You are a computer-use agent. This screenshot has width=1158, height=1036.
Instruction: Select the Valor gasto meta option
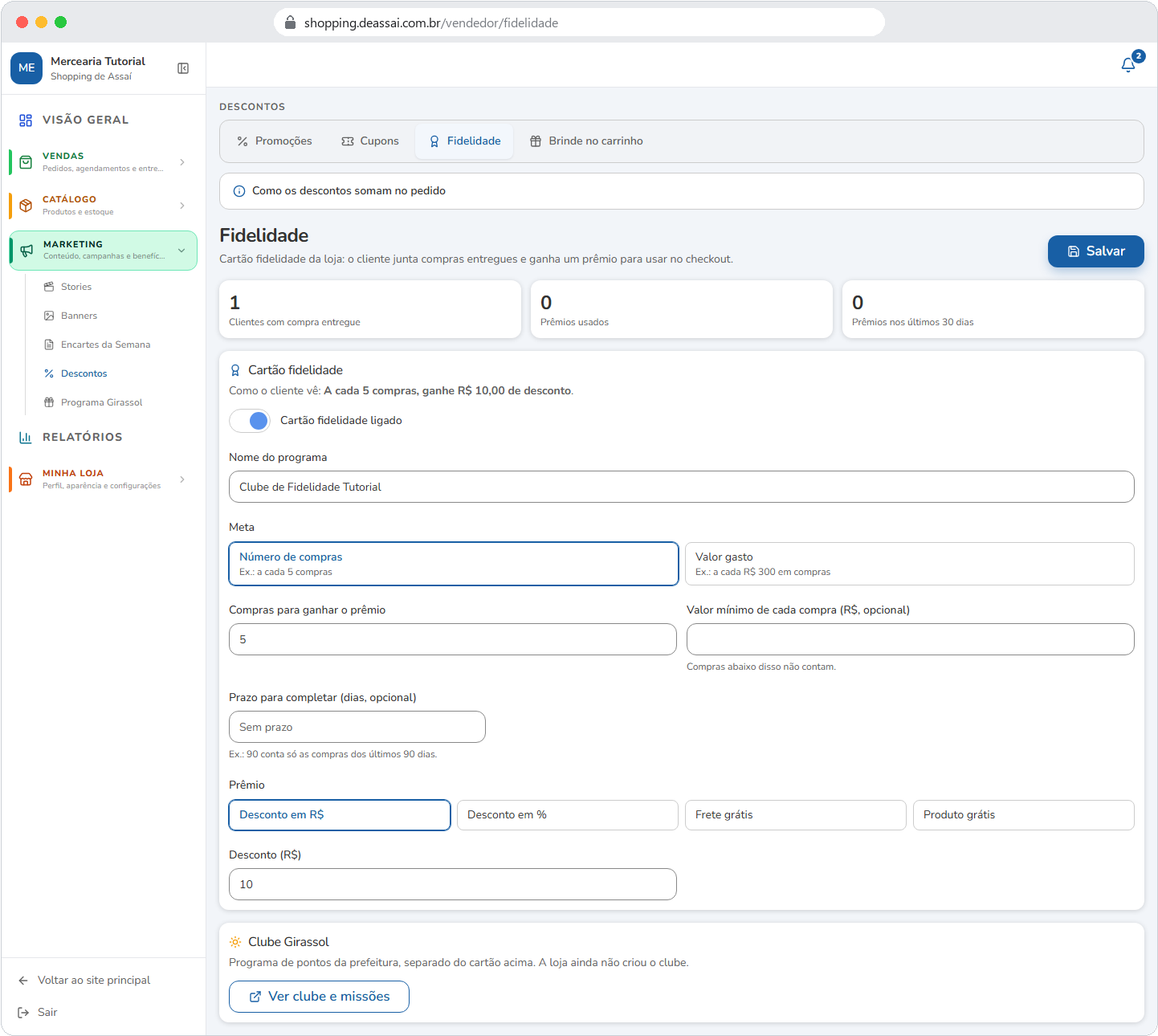point(910,564)
